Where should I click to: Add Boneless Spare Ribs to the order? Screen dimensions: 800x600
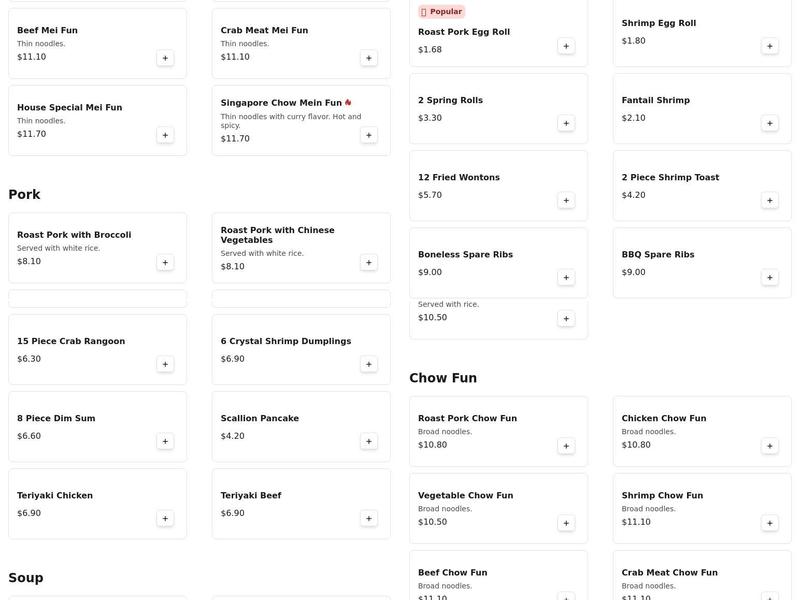point(566,277)
